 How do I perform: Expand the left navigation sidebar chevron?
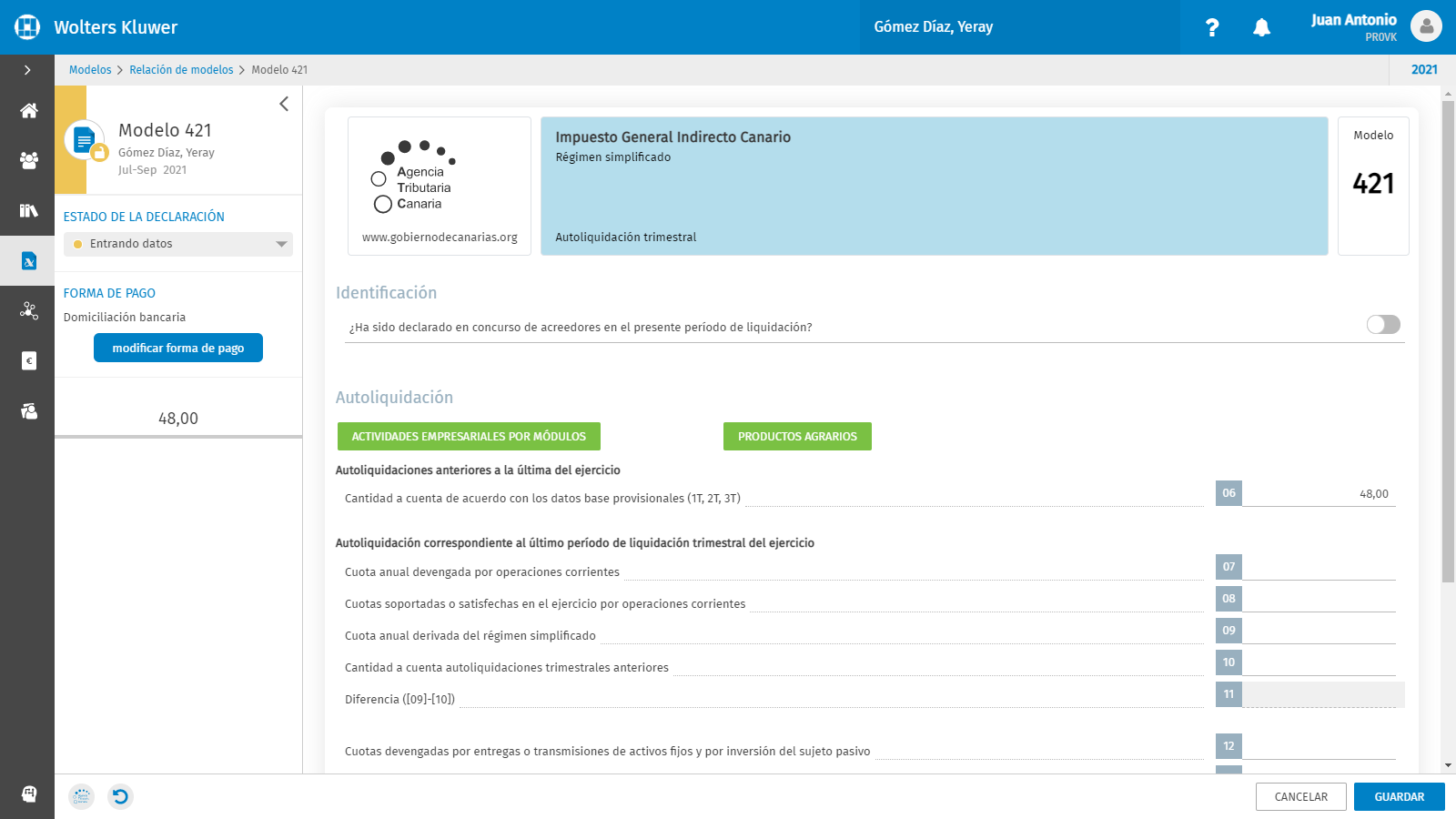point(27,70)
